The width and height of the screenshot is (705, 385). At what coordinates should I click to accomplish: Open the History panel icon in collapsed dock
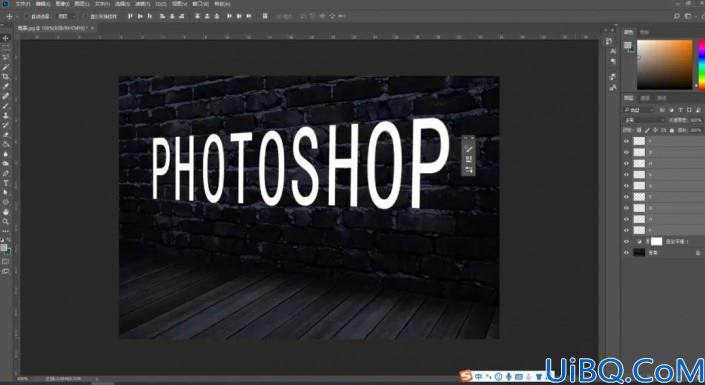coord(609,41)
